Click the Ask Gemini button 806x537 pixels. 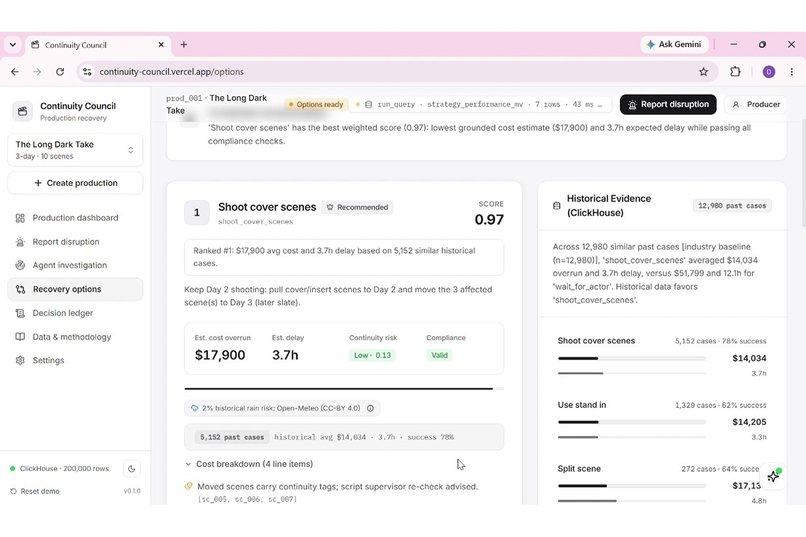(x=674, y=45)
